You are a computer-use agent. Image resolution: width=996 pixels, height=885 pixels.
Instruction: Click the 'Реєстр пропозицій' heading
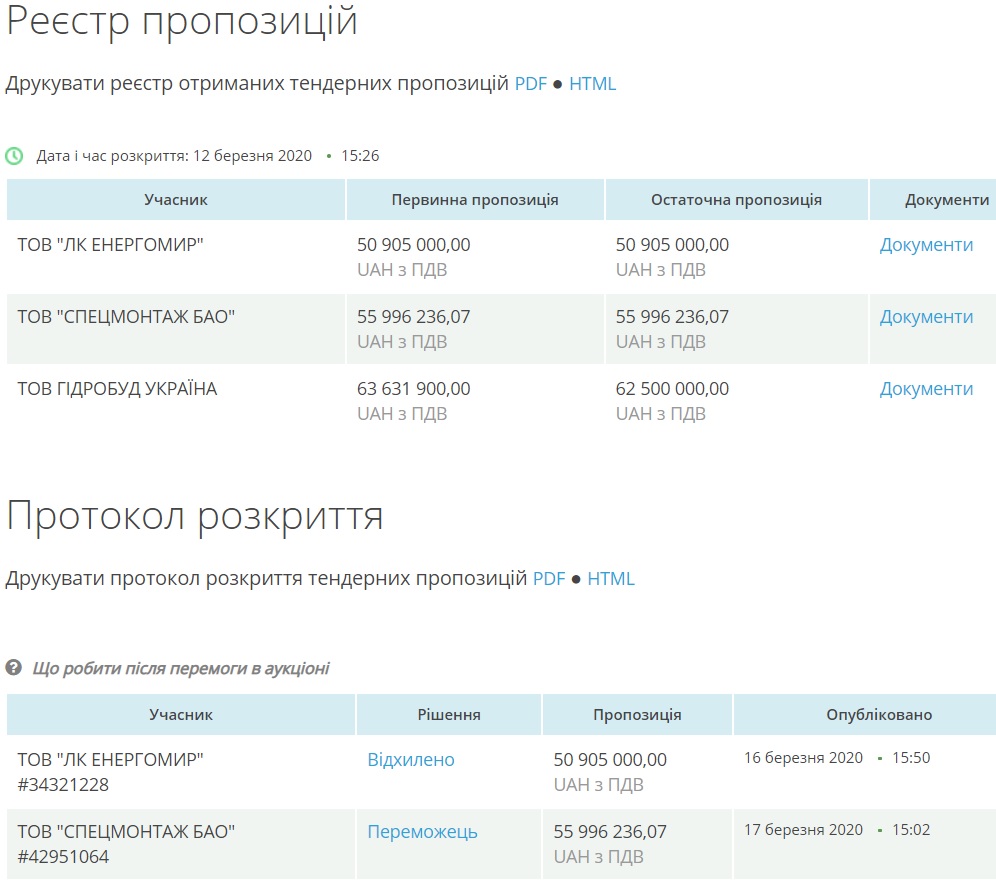coord(182,21)
